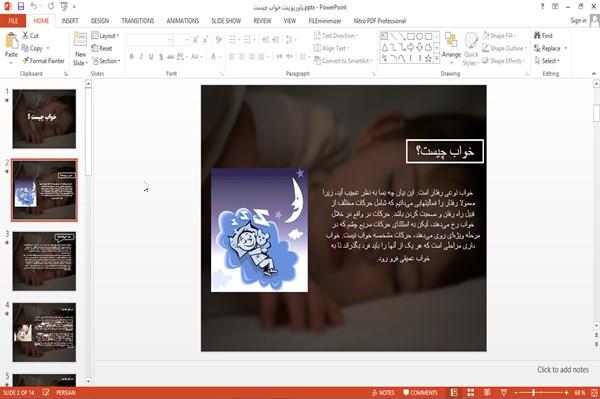600x399 pixels.
Task: Toggle text Shadow formatting
Action: (161, 57)
